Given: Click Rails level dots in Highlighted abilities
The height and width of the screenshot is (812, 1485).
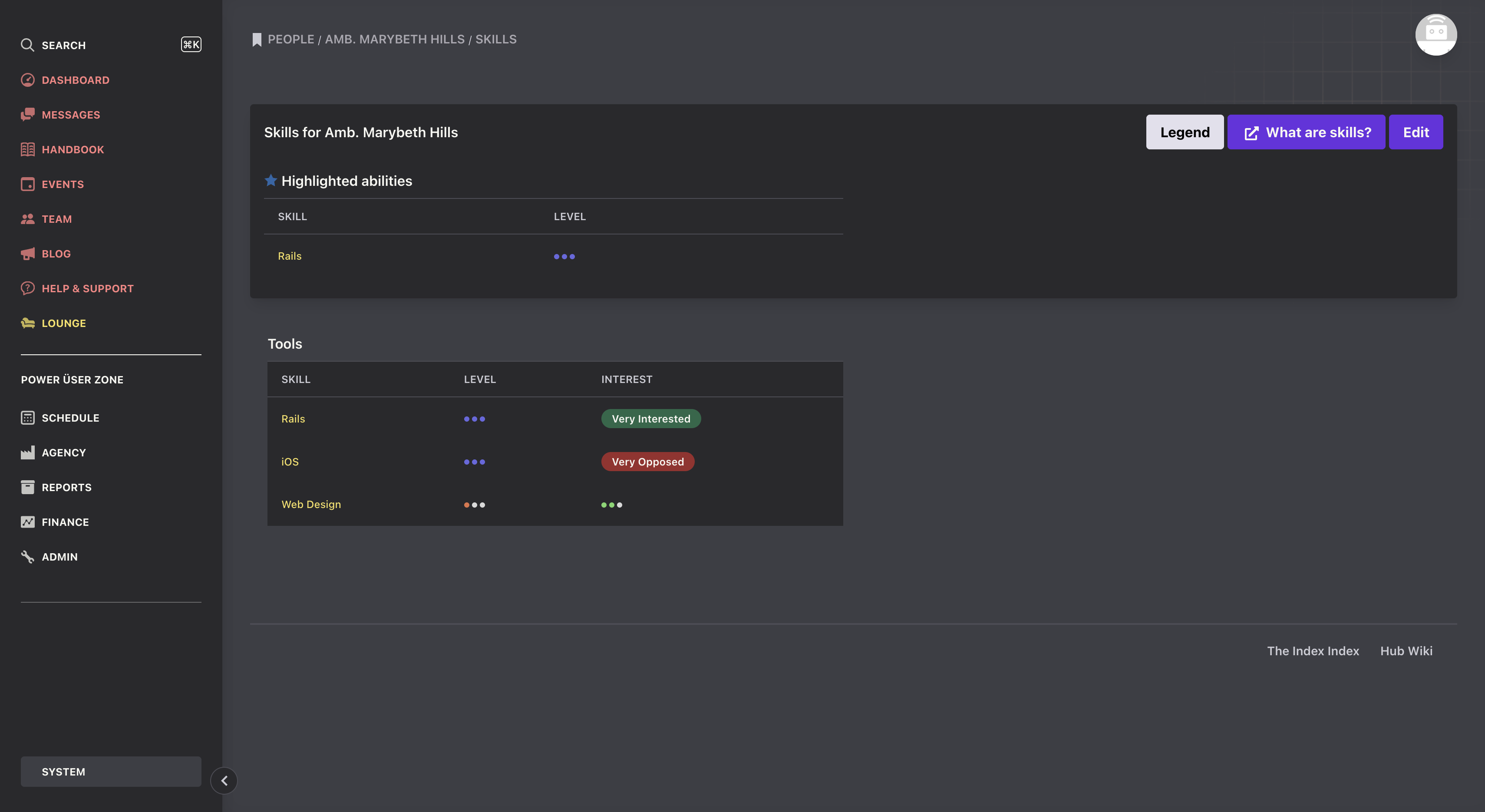Looking at the screenshot, I should 564,257.
